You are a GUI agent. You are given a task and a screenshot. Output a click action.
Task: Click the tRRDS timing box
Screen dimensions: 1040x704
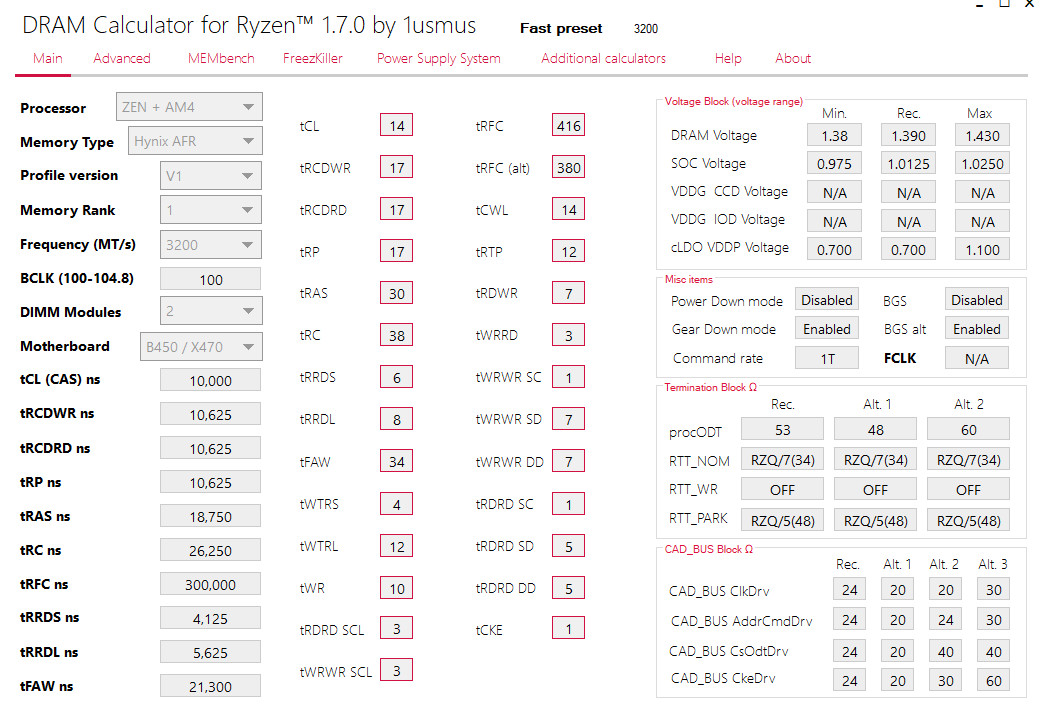(397, 377)
